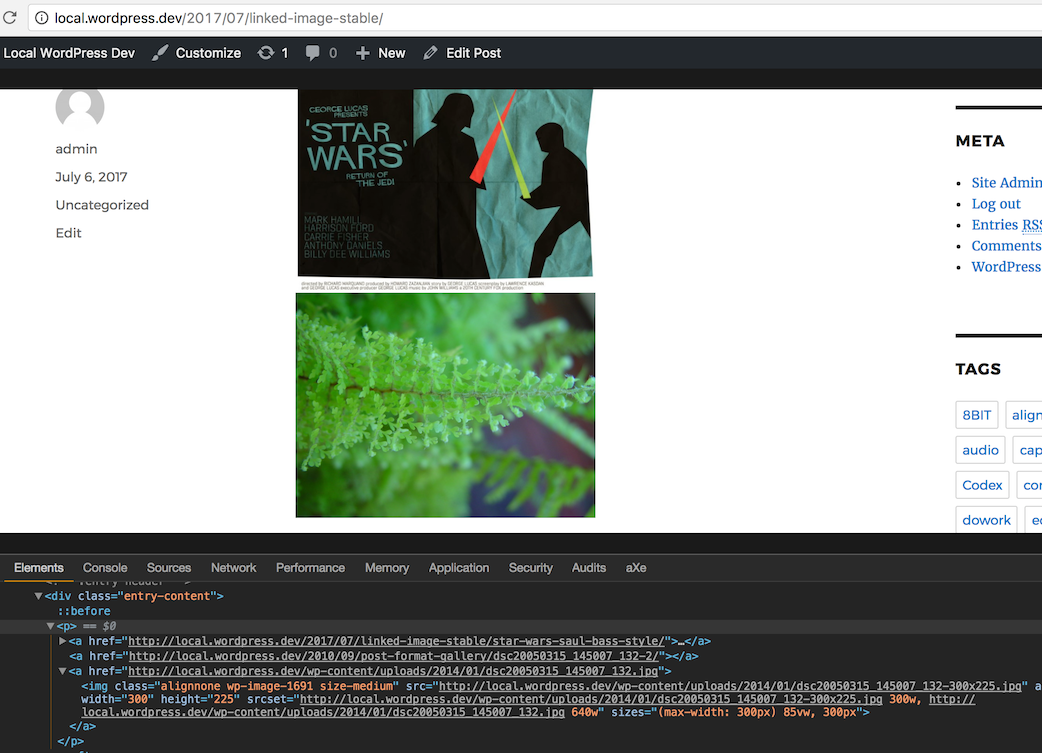Screen dimensions: 1042x753
Task: Open the Uncategorized category link
Action: [102, 205]
